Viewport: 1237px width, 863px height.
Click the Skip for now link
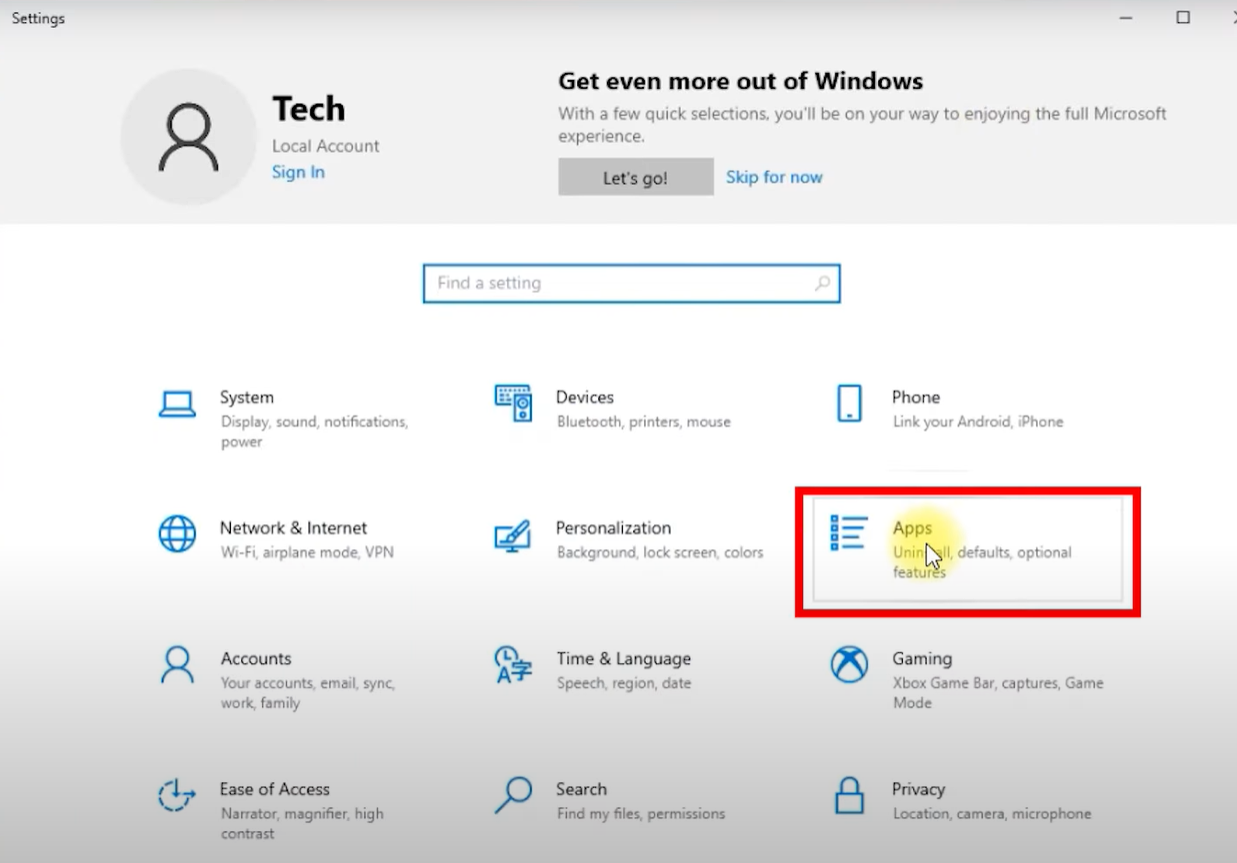[773, 177]
